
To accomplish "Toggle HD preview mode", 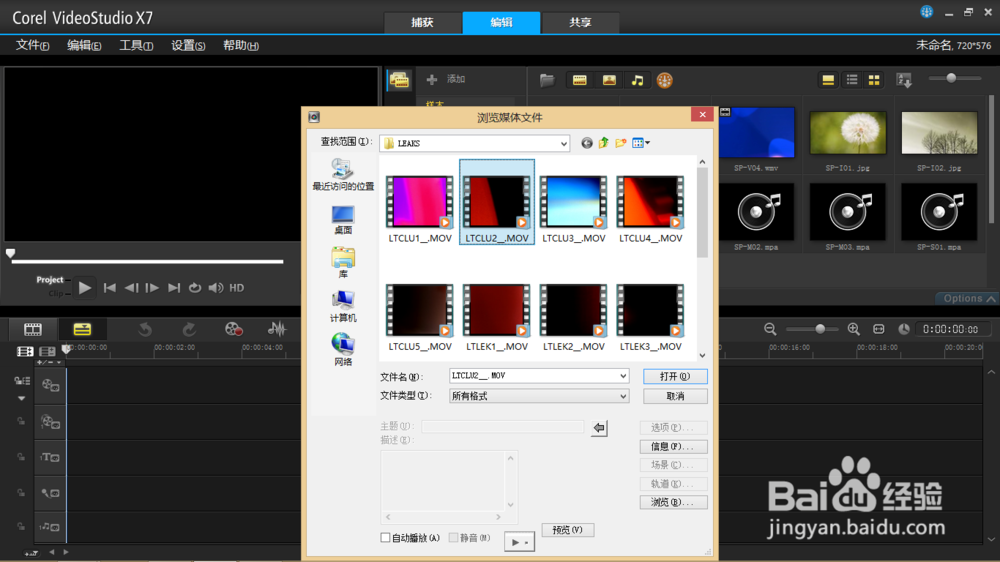I will click(x=237, y=288).
